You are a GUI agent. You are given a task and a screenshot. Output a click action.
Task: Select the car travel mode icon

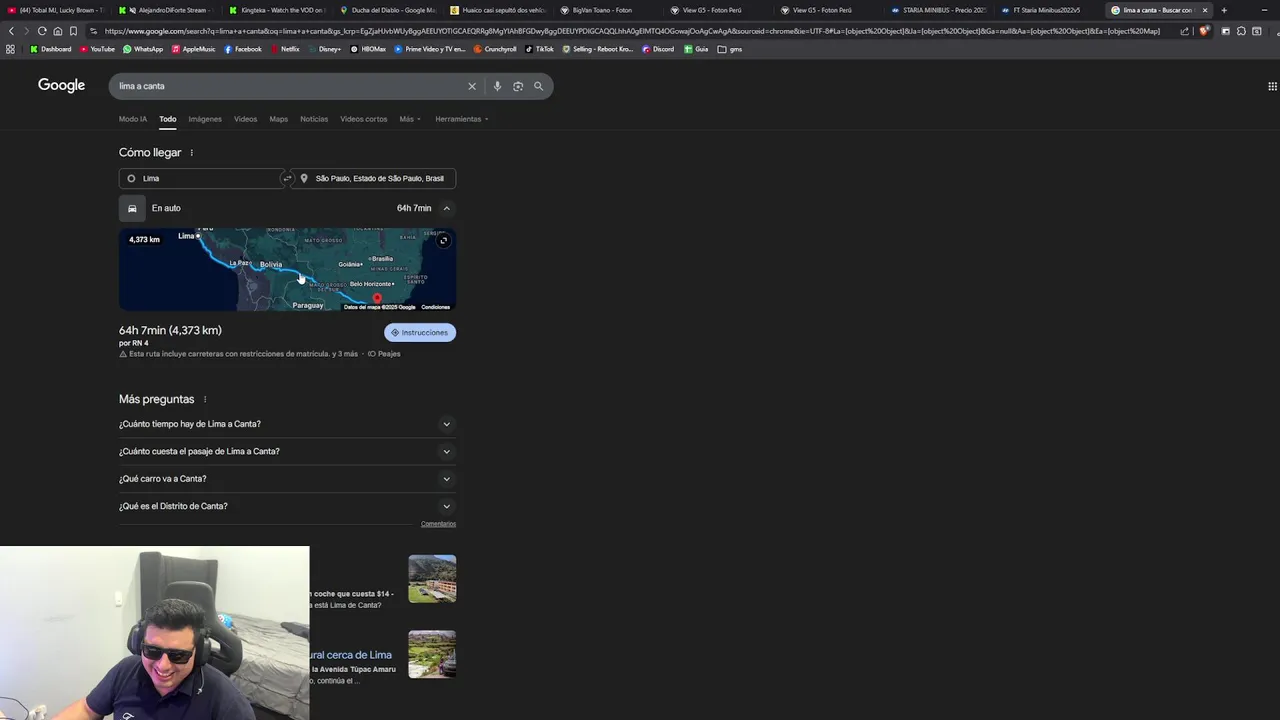pos(132,208)
